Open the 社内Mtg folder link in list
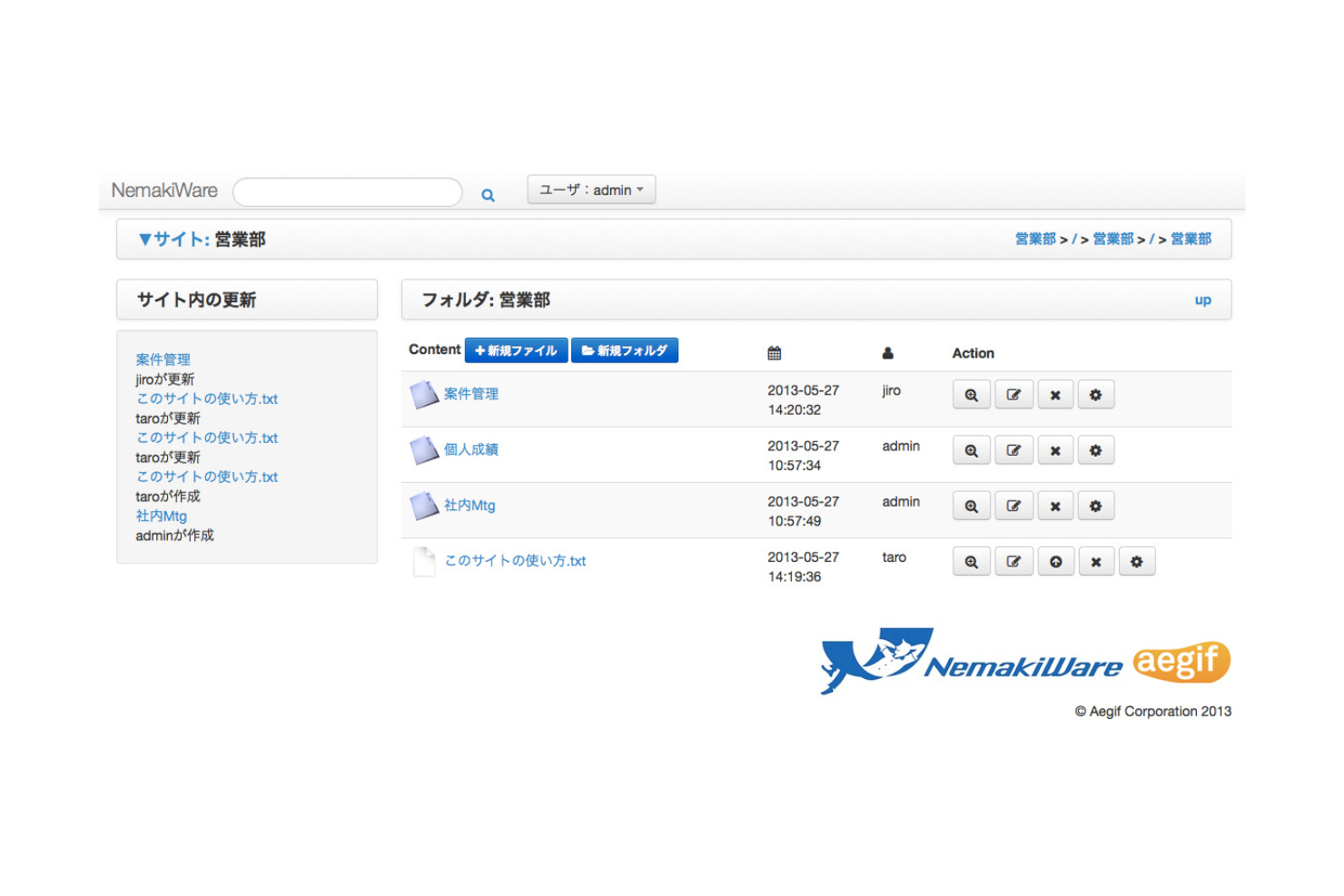The height and width of the screenshot is (896, 1344). (469, 505)
